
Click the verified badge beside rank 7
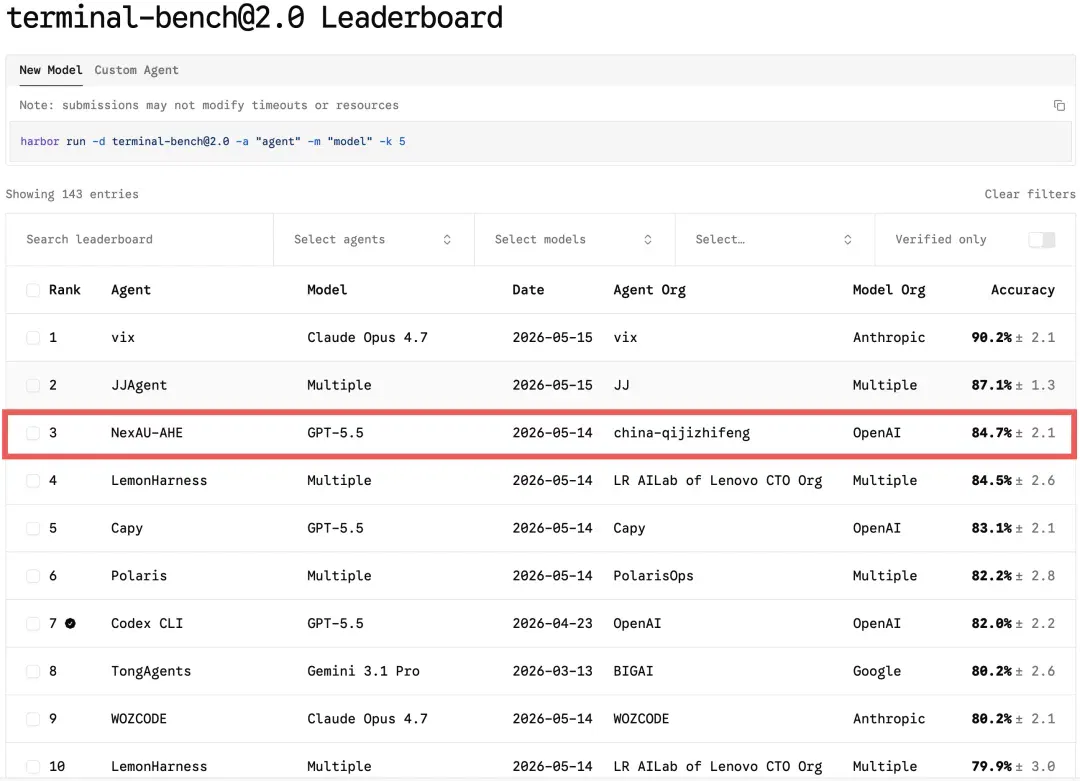tap(70, 623)
